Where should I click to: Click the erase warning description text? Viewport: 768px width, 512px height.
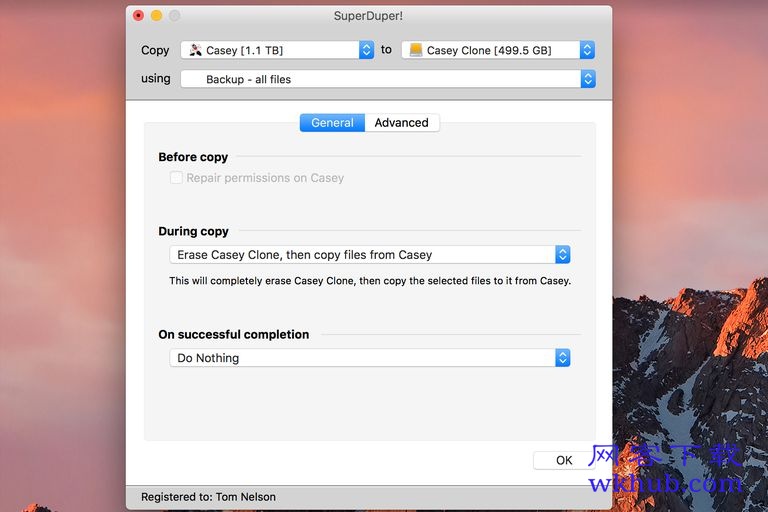click(x=370, y=281)
